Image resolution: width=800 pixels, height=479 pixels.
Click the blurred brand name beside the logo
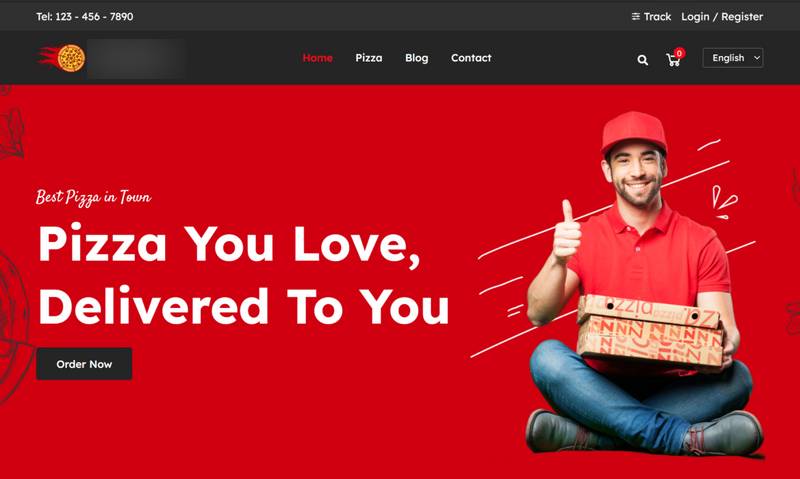point(136,58)
